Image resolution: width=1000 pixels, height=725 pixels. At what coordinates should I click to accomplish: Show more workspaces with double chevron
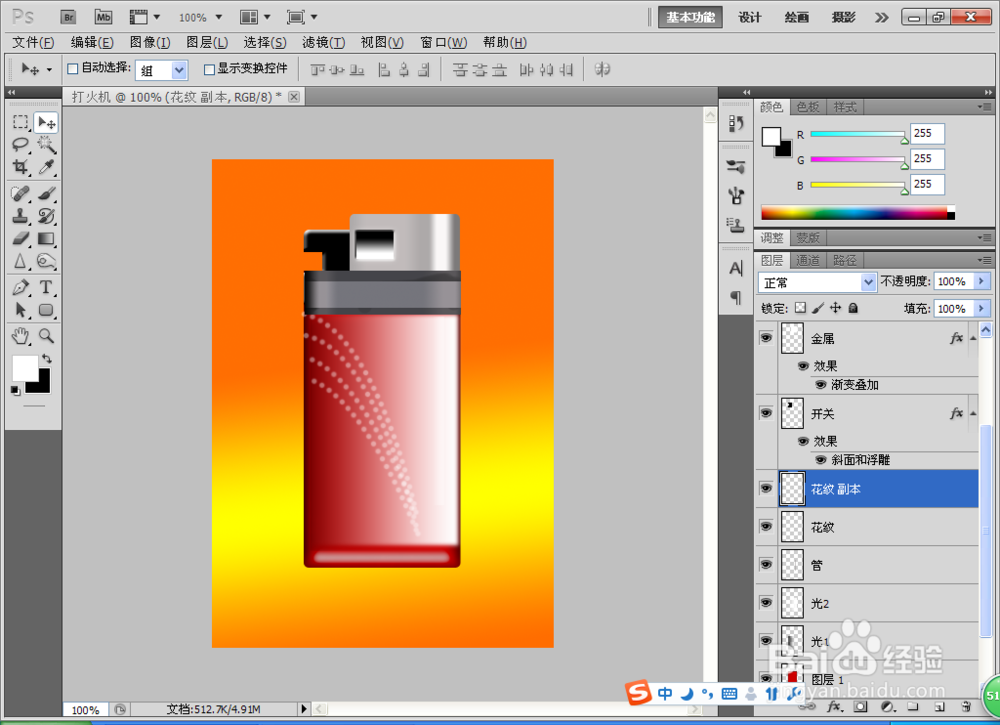pyautogui.click(x=881, y=17)
